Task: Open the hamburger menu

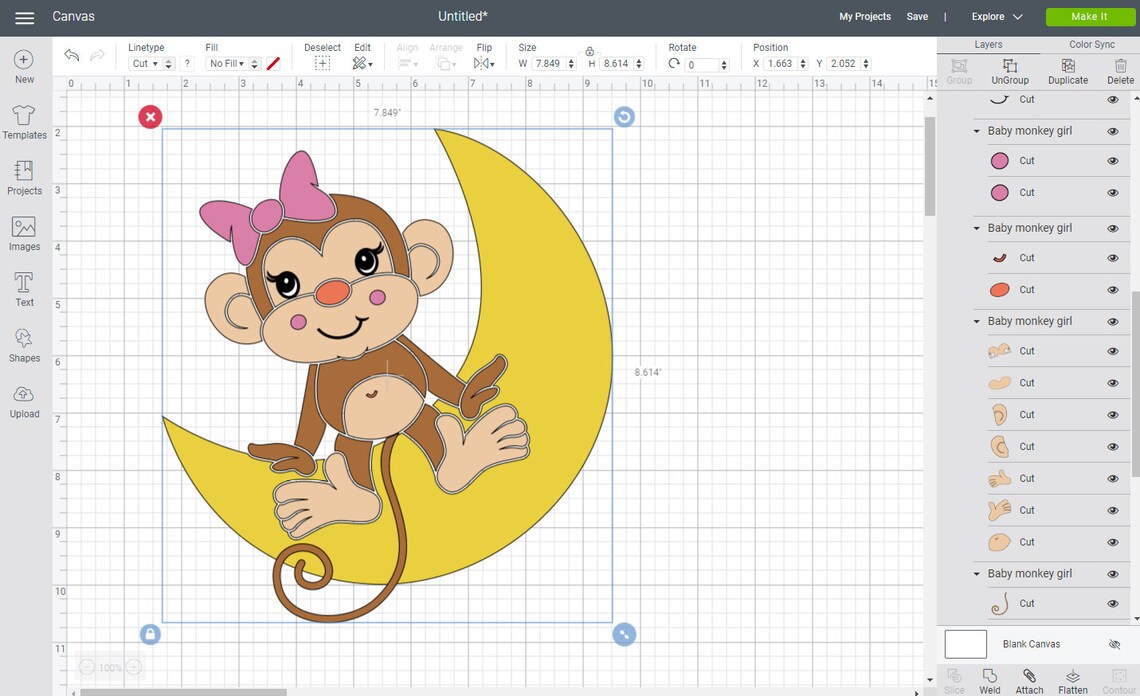Action: tap(23, 16)
